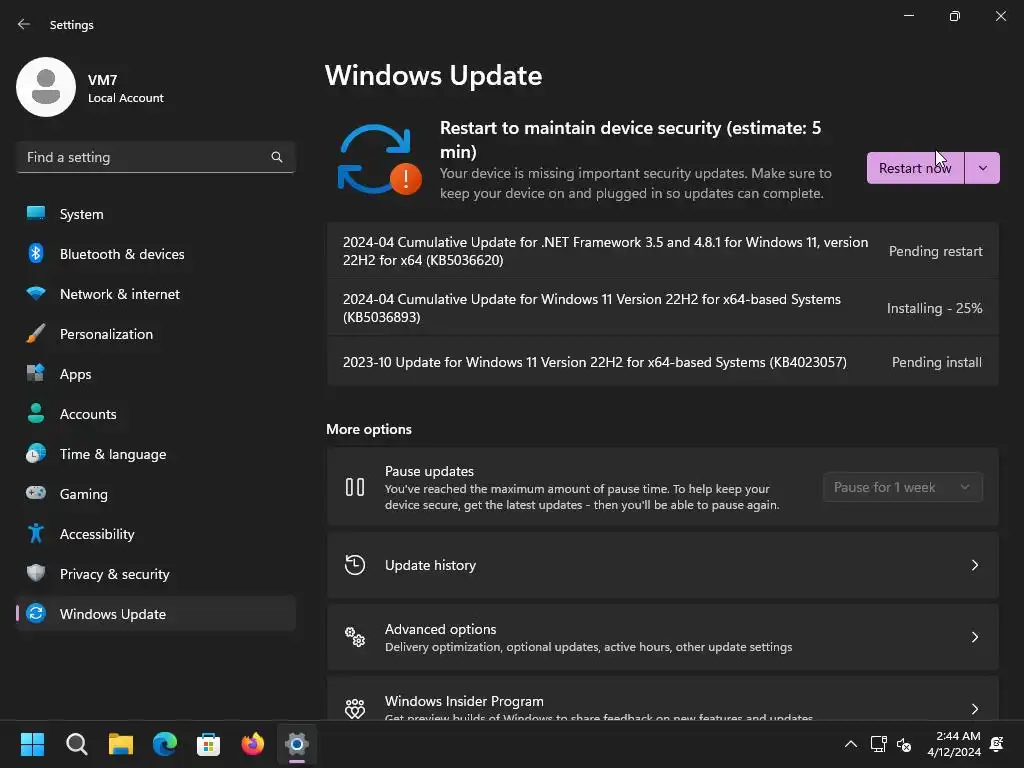Screen dimensions: 1024x768
Task: Click the Update history label
Action: point(430,565)
